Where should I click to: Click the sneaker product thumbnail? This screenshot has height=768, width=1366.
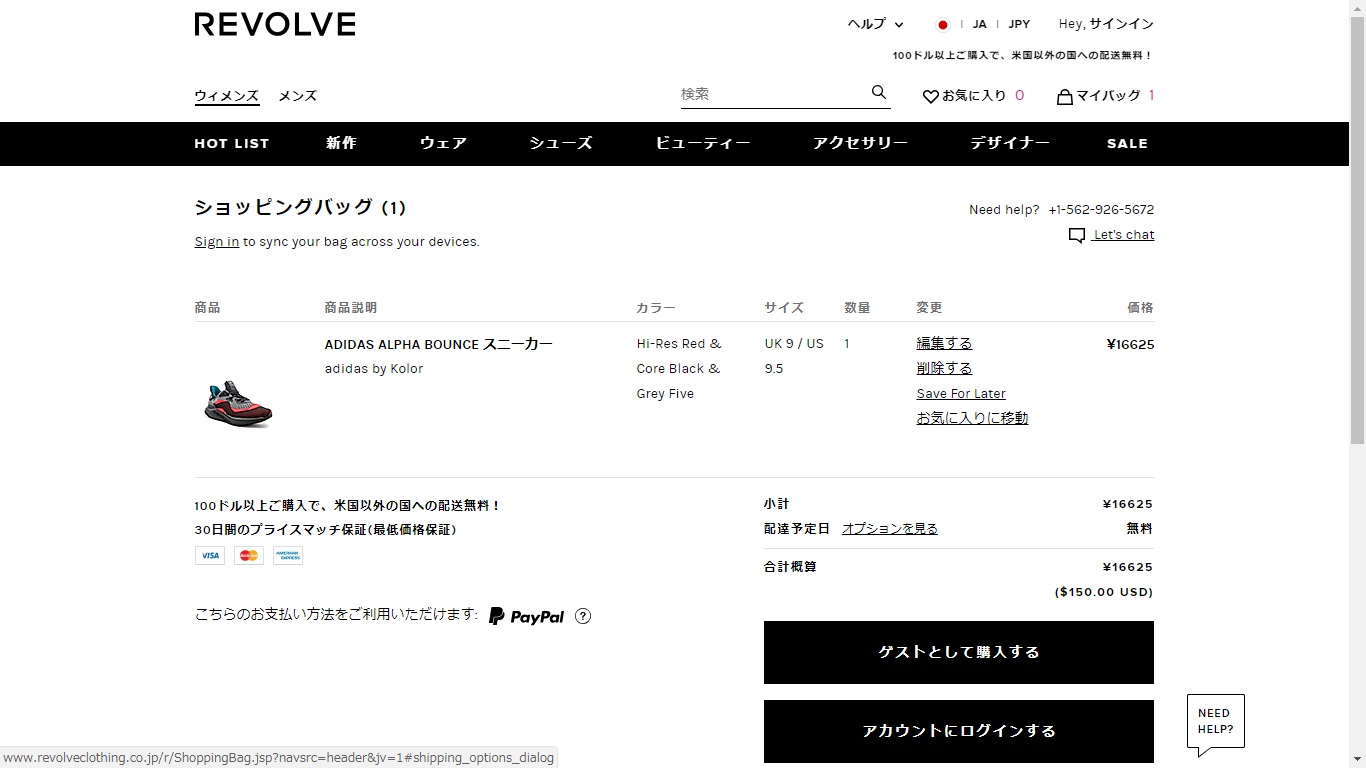[x=238, y=403]
